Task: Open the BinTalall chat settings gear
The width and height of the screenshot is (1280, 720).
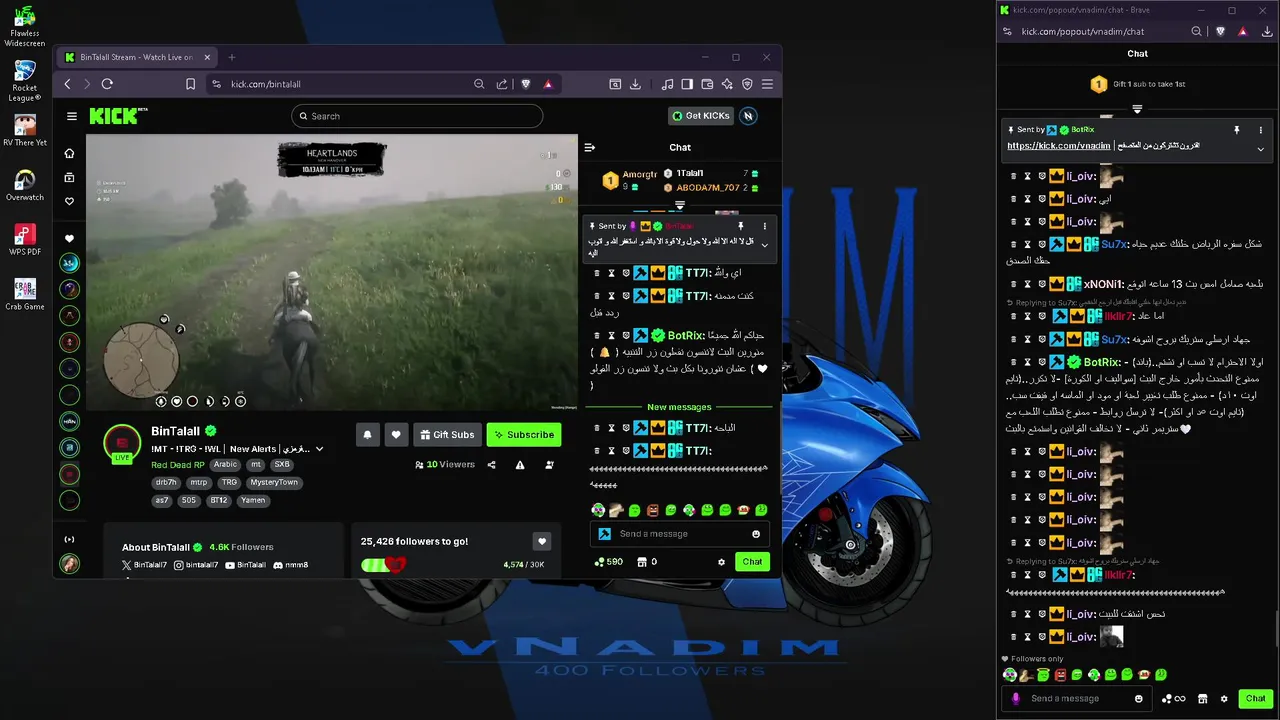Action: pos(721,562)
